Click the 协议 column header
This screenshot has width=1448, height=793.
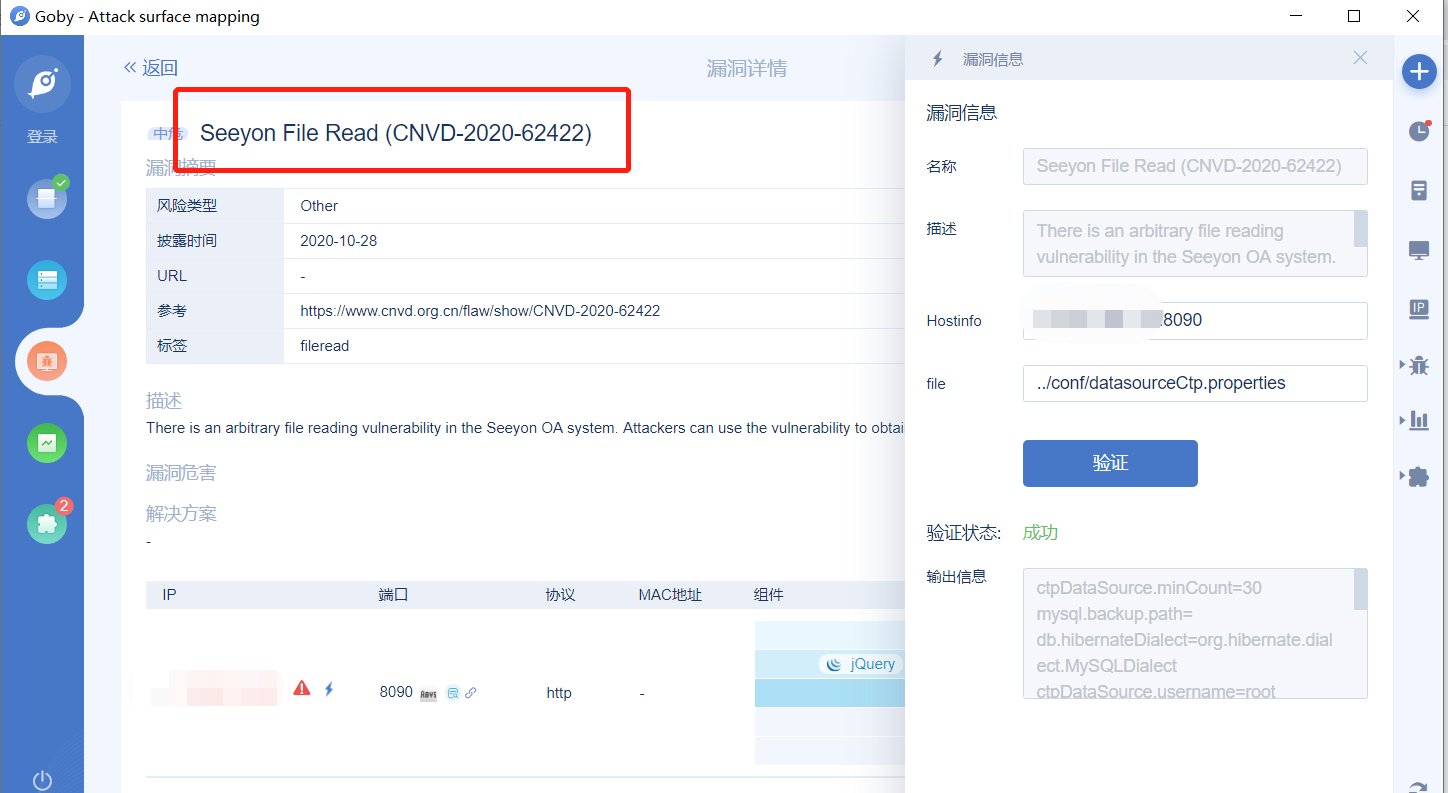[560, 595]
